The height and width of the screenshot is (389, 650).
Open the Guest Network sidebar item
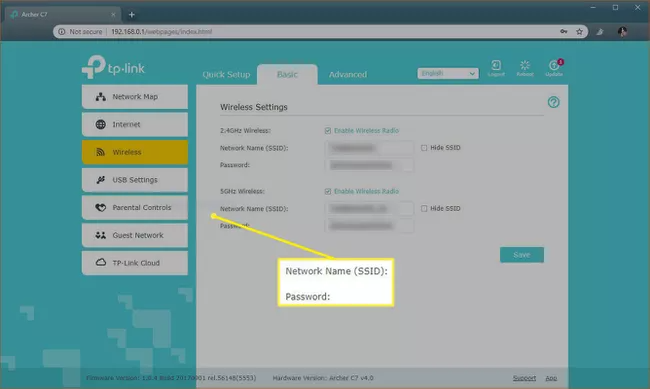[x=135, y=235]
